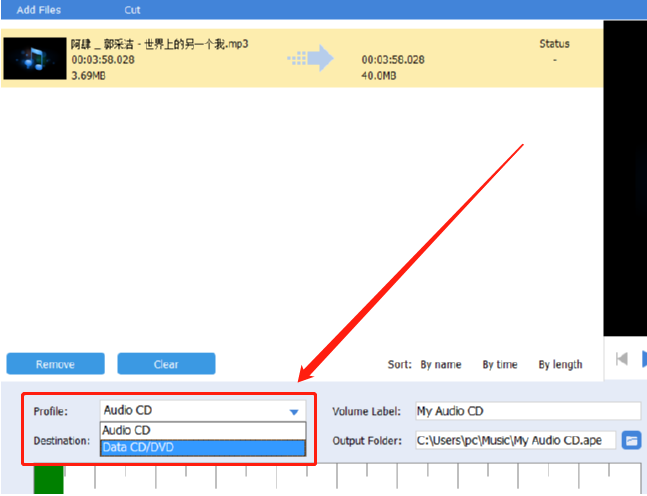Screen dimensions: 647x496
Task: Click the blue conversion arrow icon
Action: click(311, 58)
